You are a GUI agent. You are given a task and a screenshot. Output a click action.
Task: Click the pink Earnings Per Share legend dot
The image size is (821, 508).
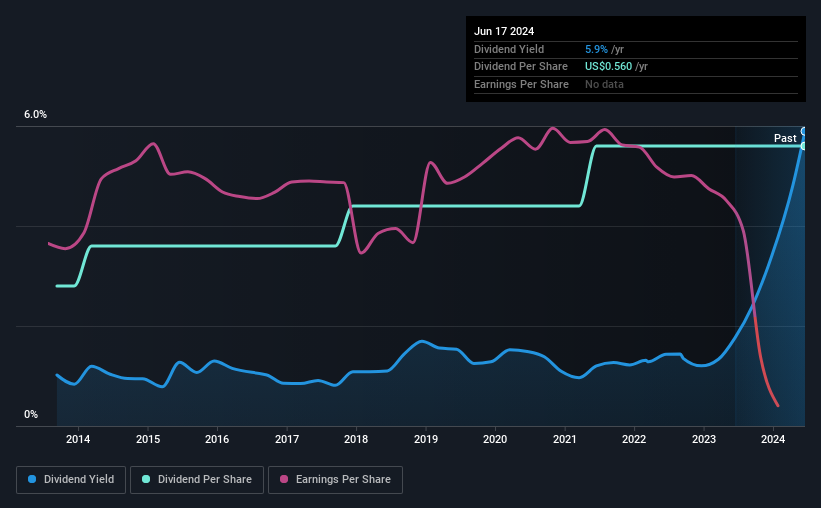point(284,479)
